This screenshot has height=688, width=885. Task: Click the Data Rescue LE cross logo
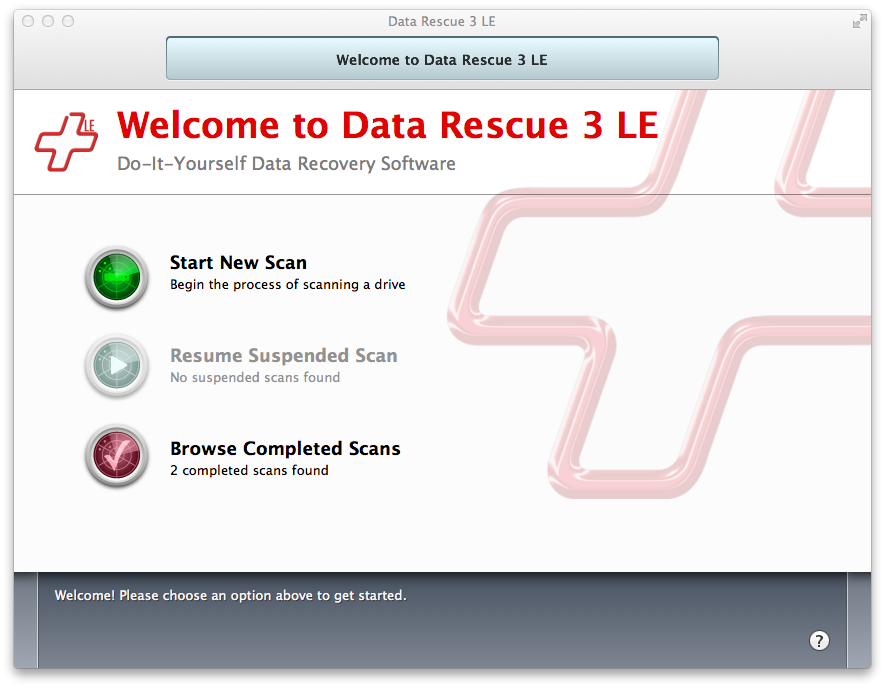pos(66,142)
